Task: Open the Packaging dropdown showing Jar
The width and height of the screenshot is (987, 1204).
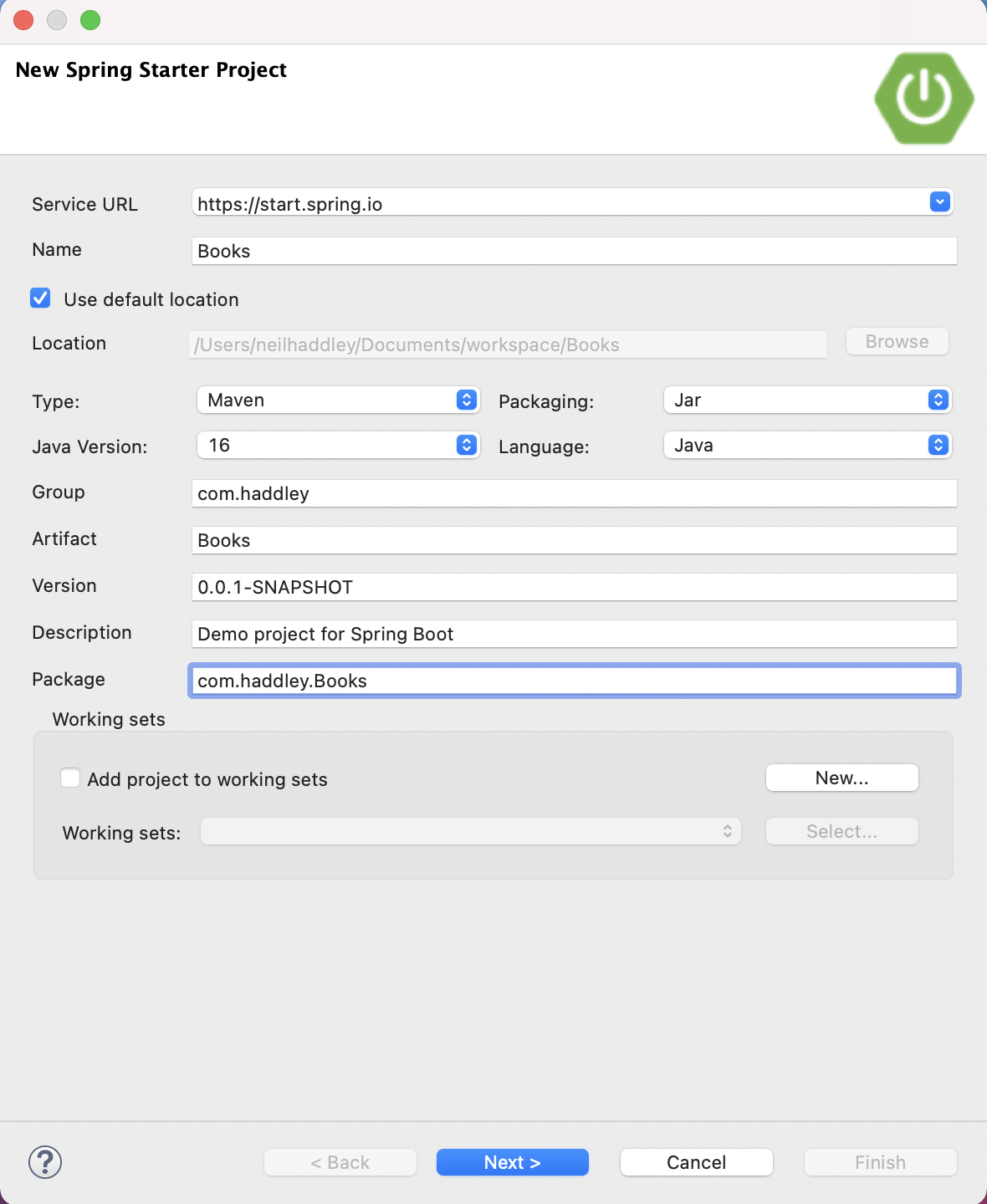Action: coord(807,400)
